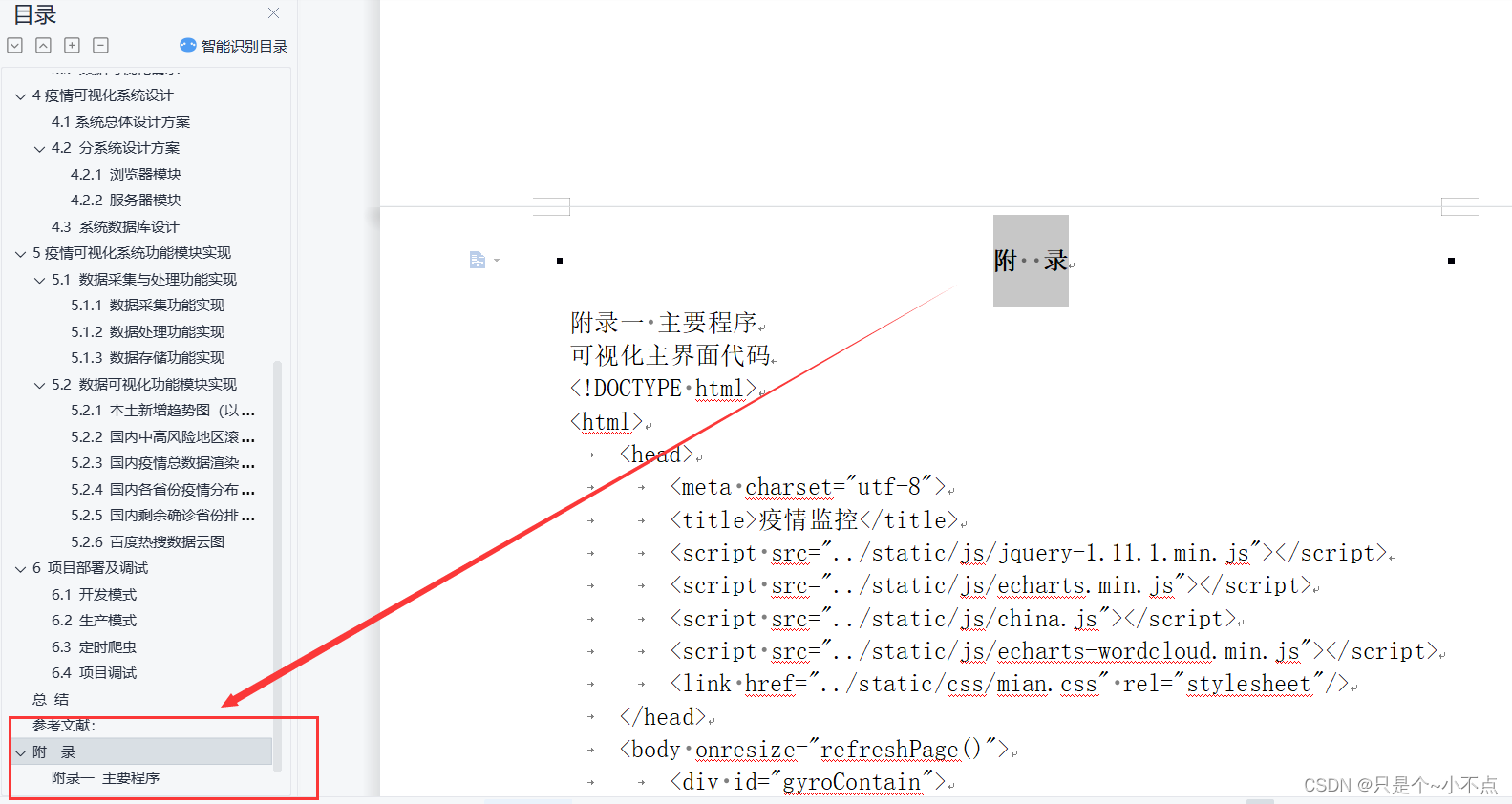Go to 附录一 主要程序 in outline
The image size is (1512, 804).
(105, 778)
